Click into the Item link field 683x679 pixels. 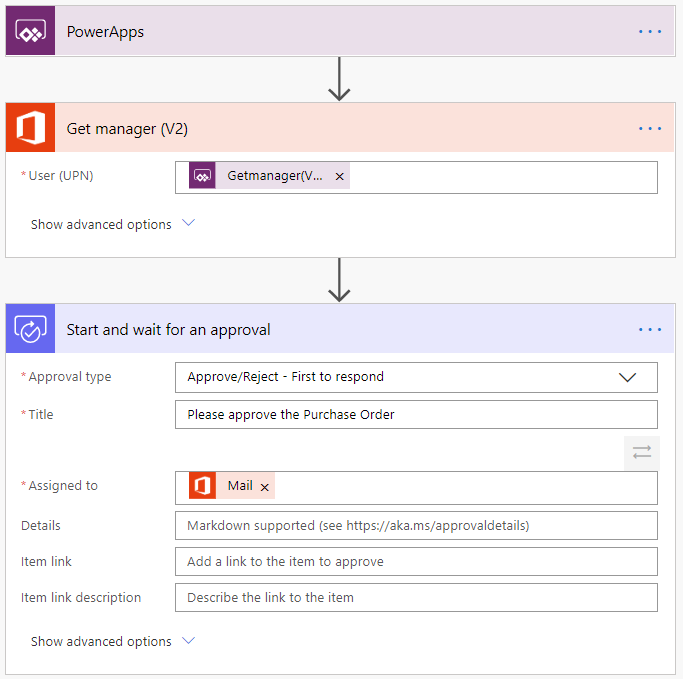point(416,562)
